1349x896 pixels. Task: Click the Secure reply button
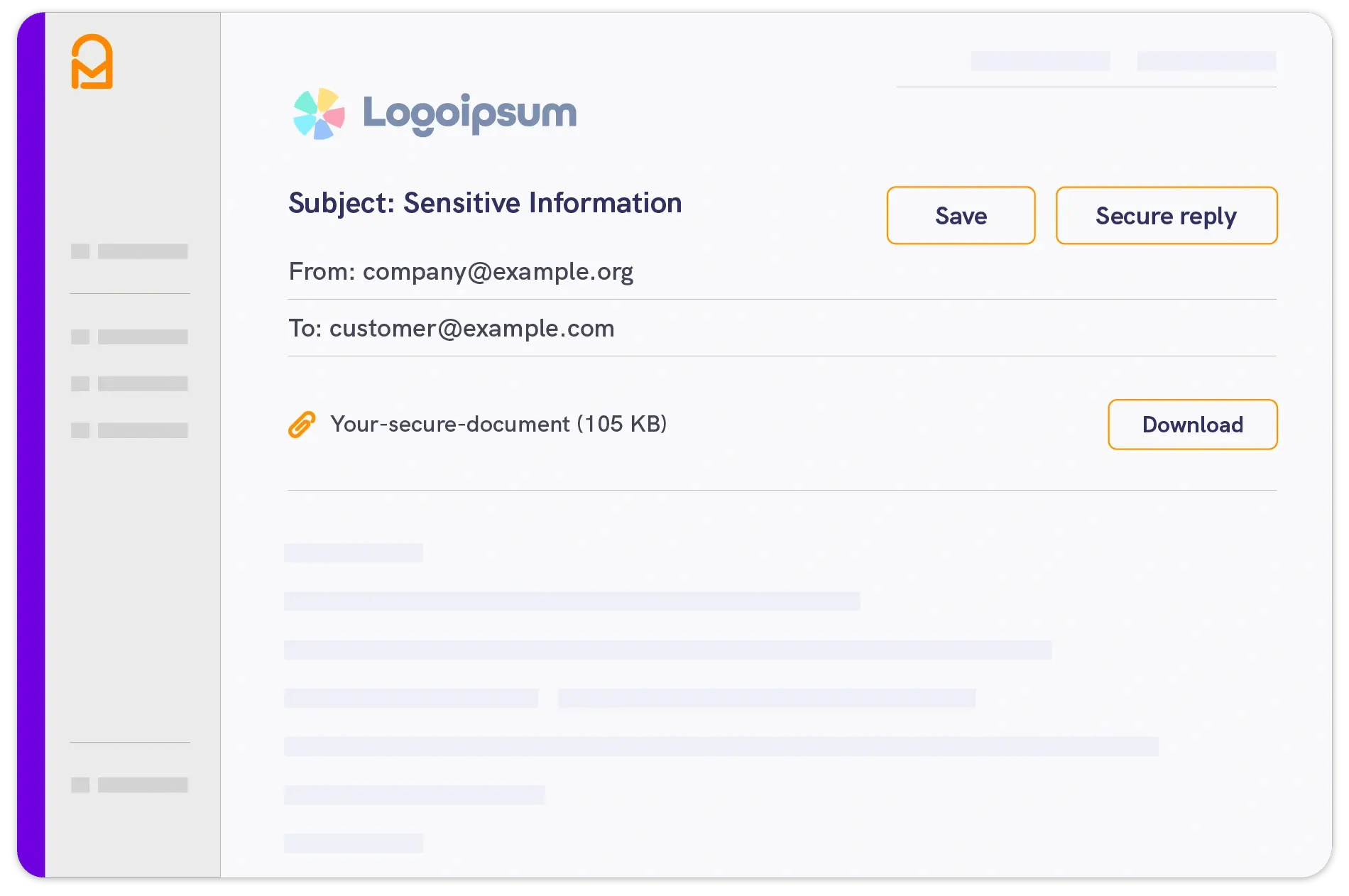pyautogui.click(x=1166, y=216)
